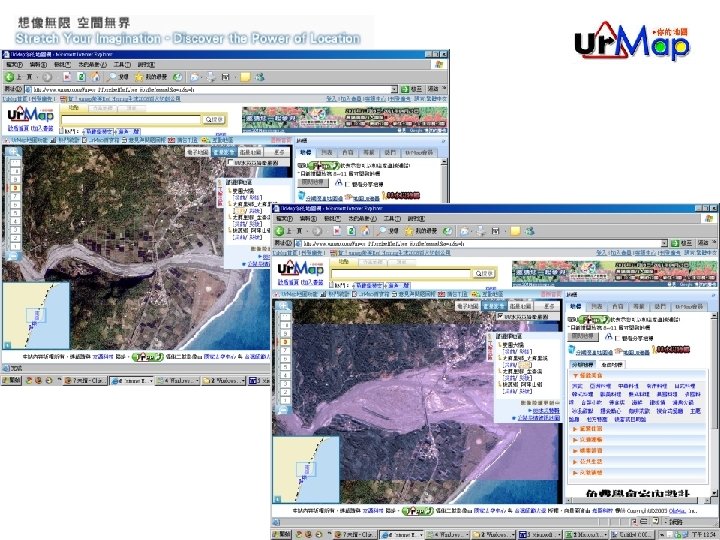The height and width of the screenshot is (540, 720).
Task: Click the yellow note icon in front browser toolbar
Action: point(515,231)
